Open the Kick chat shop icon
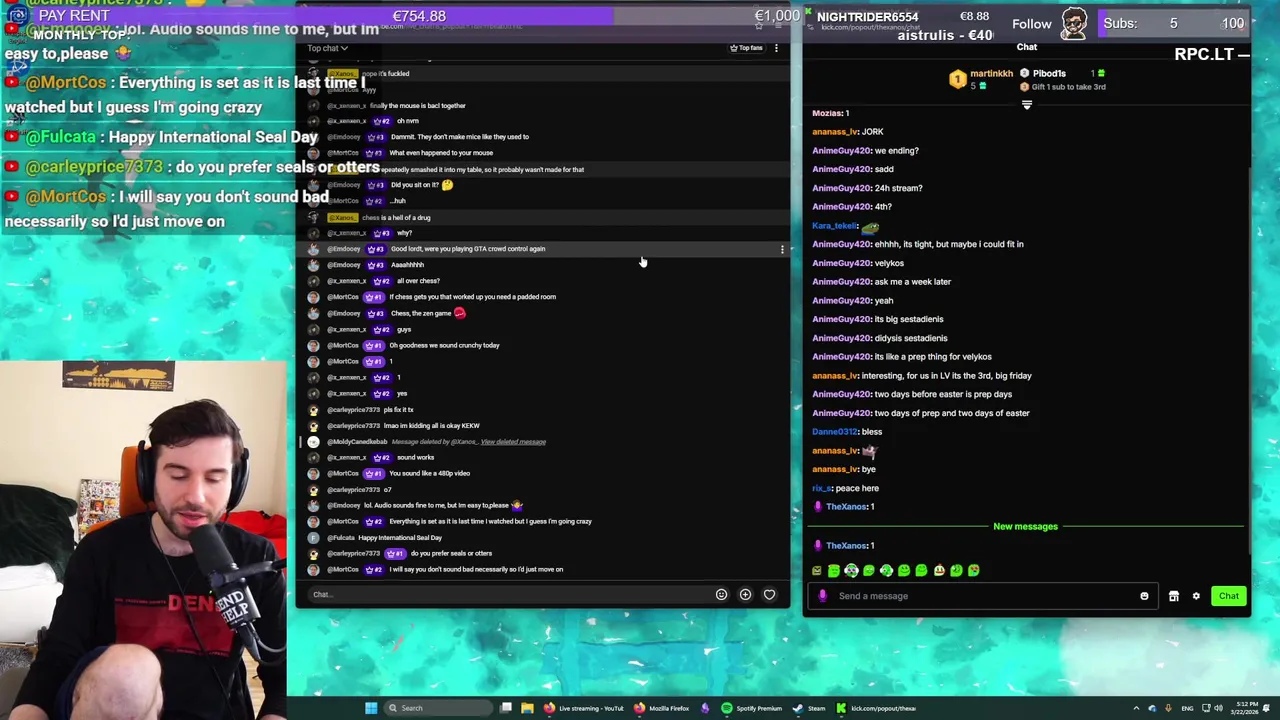 pos(1174,596)
